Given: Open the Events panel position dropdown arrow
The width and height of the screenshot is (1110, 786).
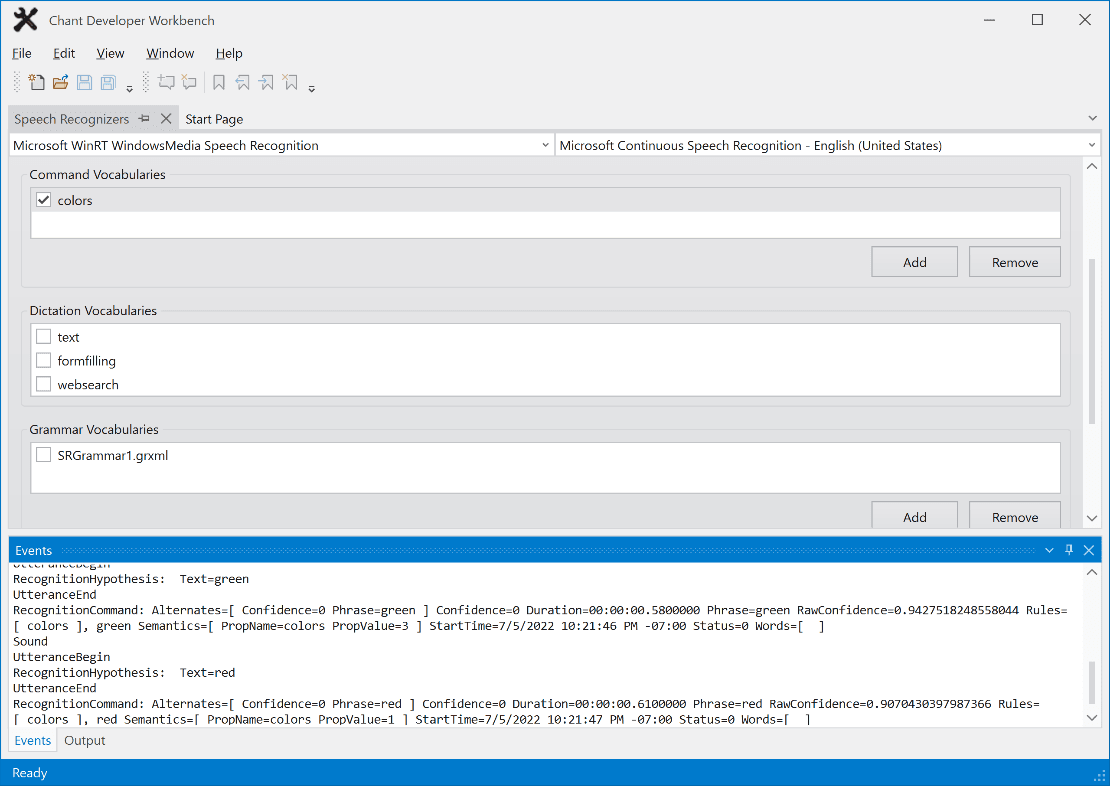Looking at the screenshot, I should tap(1049, 550).
